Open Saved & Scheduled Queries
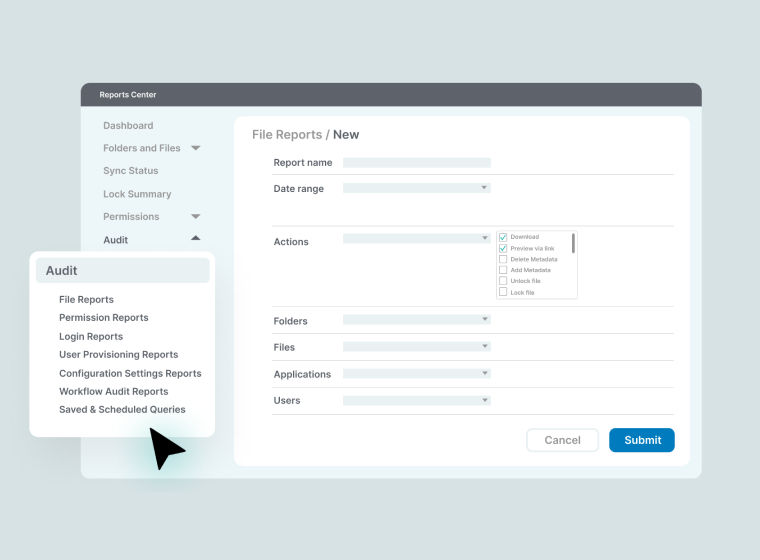 click(122, 409)
